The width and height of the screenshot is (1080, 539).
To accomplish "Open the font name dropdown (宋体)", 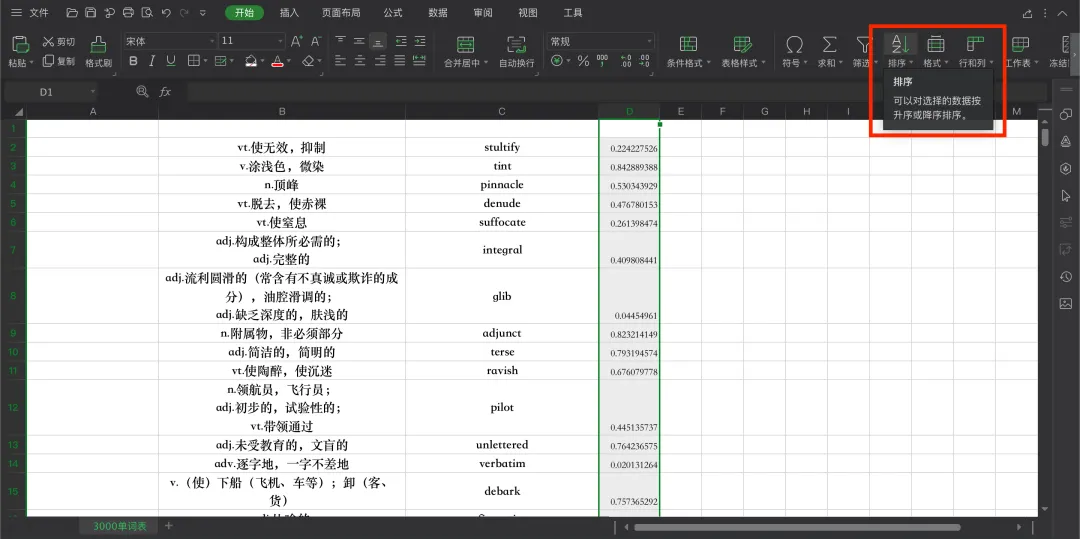I will (211, 41).
